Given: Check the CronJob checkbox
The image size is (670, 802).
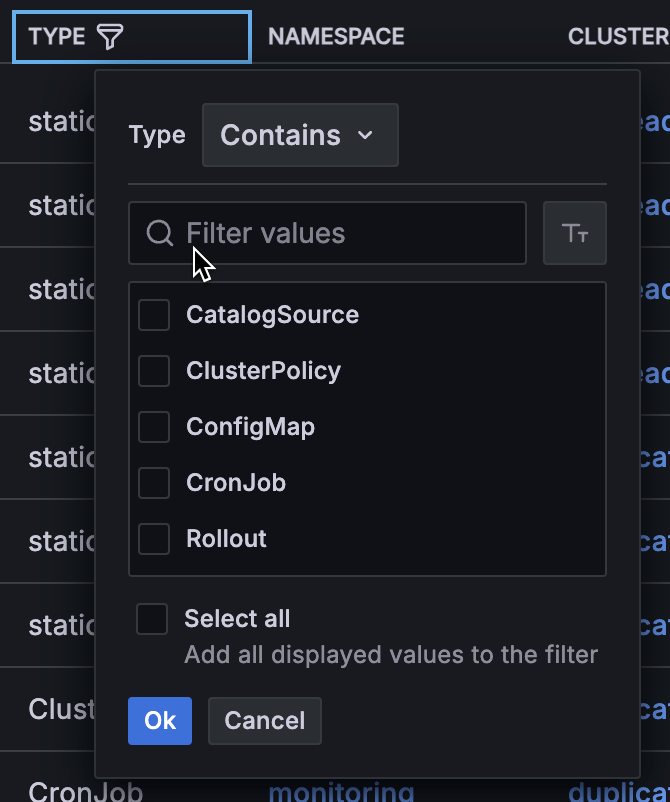Looking at the screenshot, I should 153,483.
